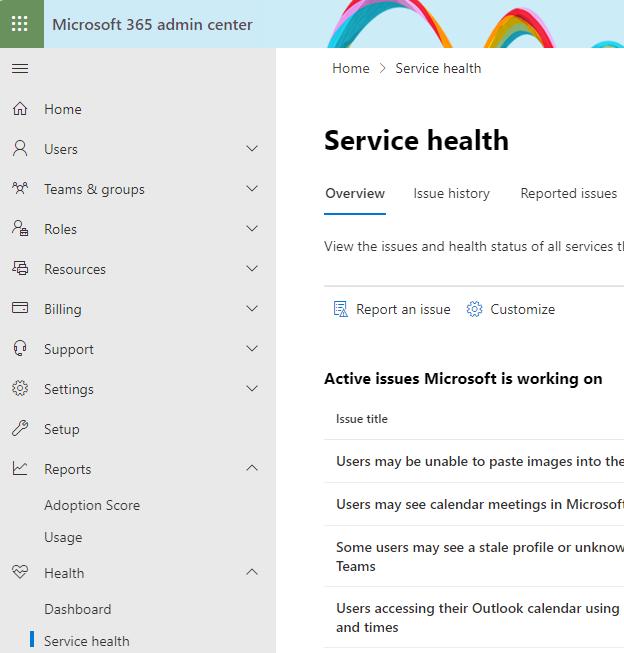The width and height of the screenshot is (624, 653).
Task: Click the Support headset icon
Action: pyautogui.click(x=20, y=348)
